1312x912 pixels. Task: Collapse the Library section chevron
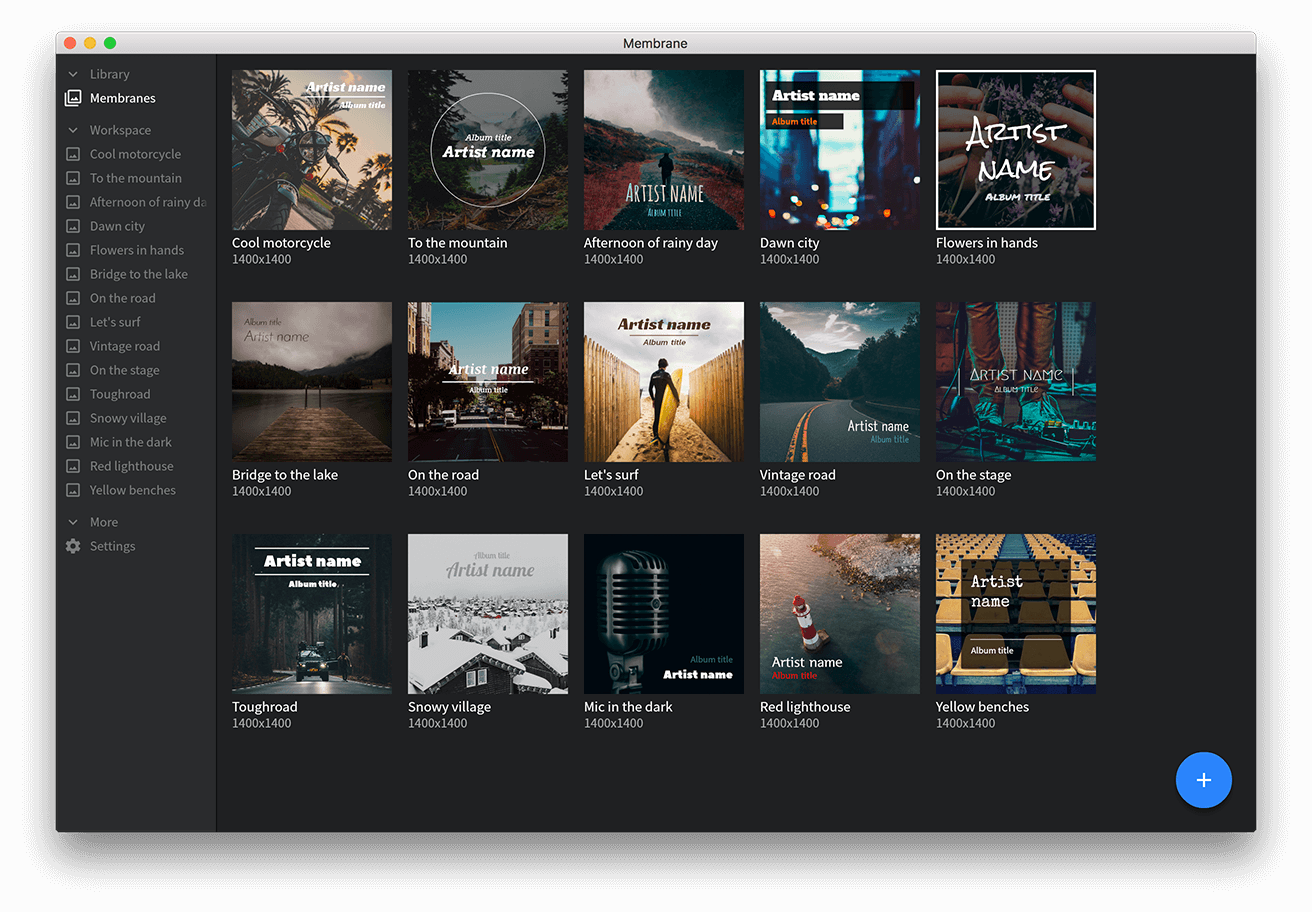point(73,74)
